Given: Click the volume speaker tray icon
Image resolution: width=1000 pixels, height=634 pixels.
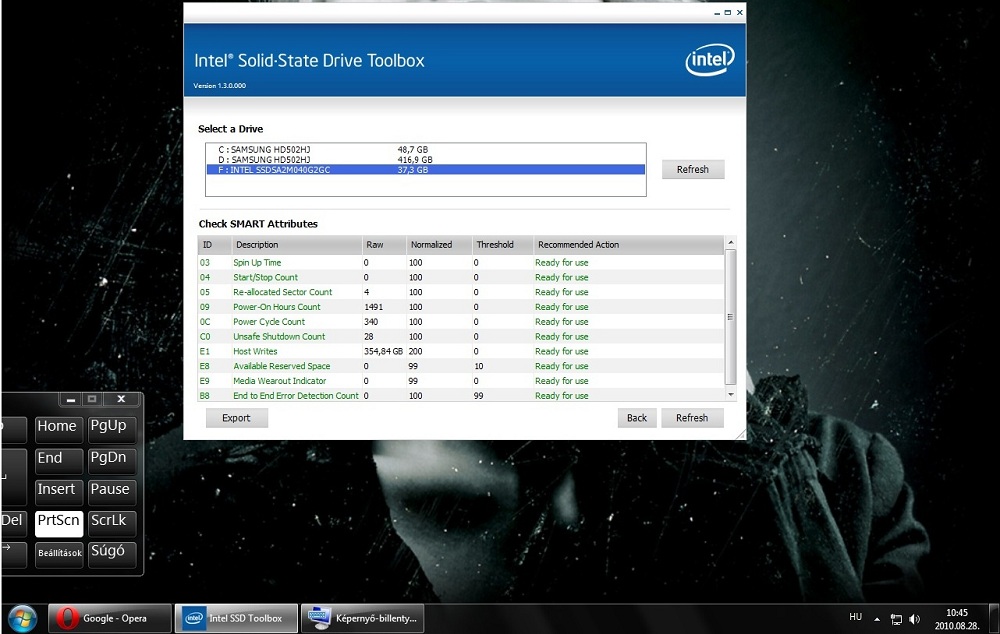Looking at the screenshot, I should 915,619.
